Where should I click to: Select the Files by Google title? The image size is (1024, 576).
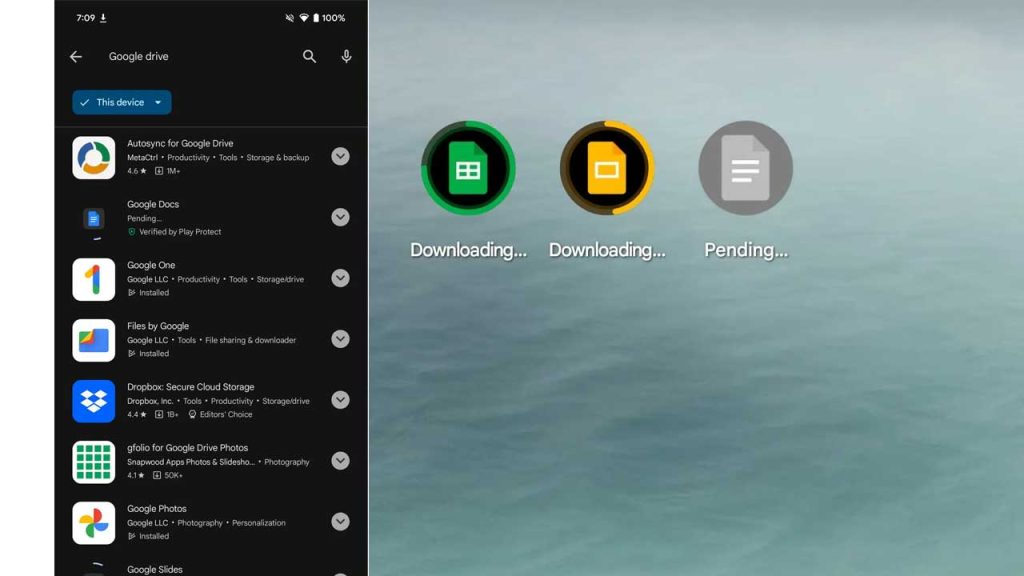pyautogui.click(x=158, y=326)
